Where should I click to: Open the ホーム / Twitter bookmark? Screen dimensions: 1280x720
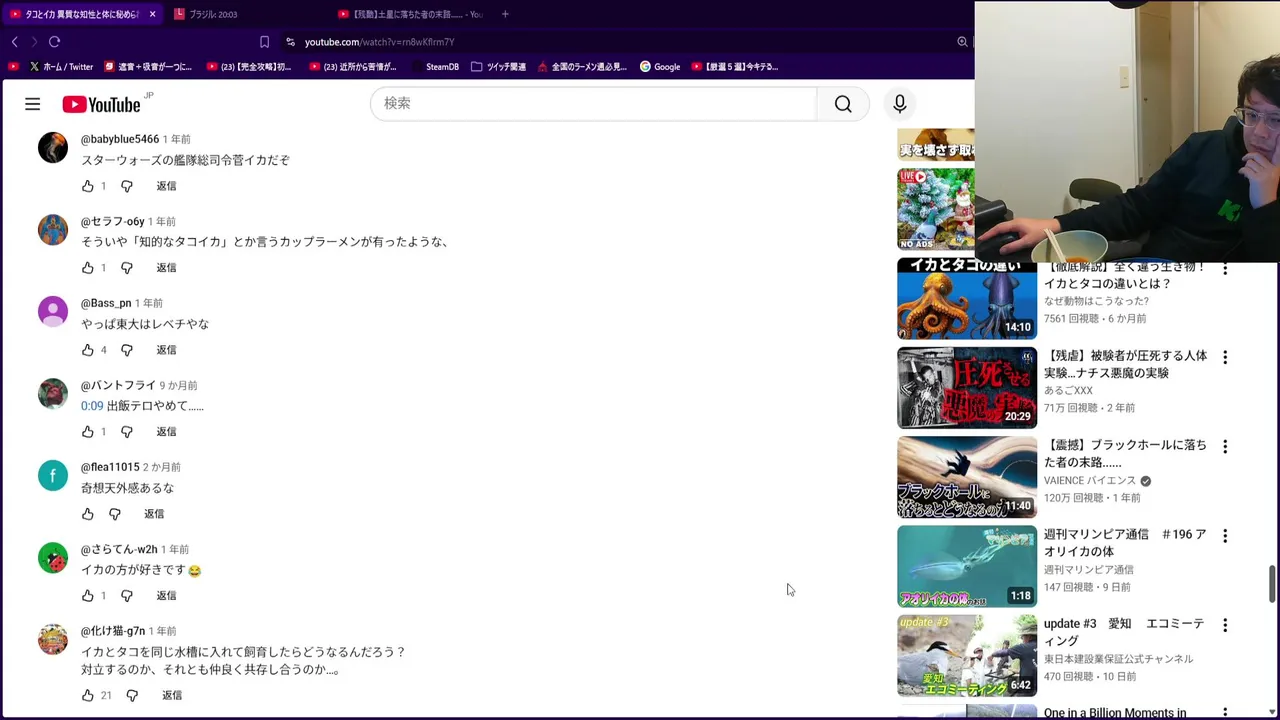click(x=62, y=67)
